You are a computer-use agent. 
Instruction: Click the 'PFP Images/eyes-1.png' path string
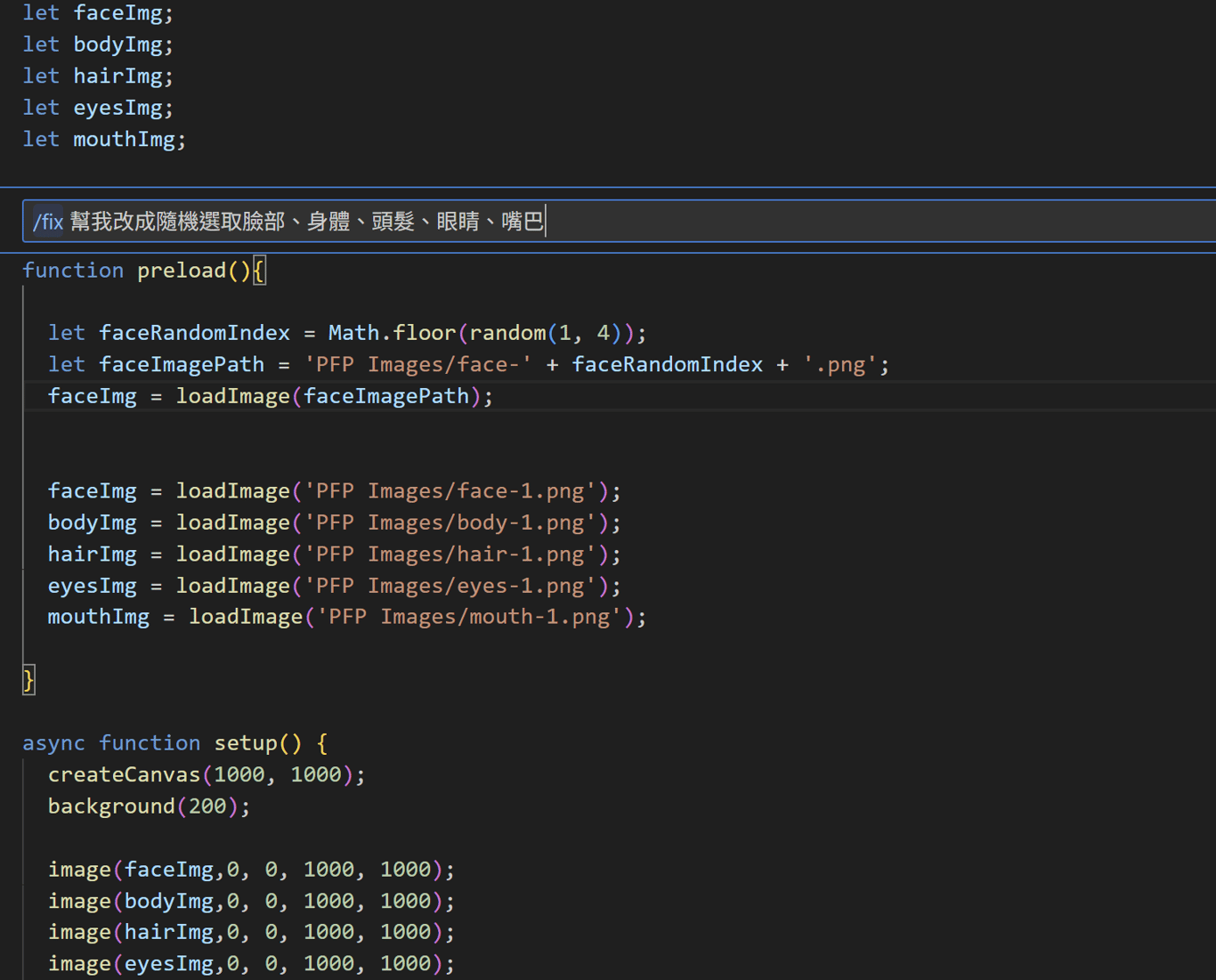(450, 586)
